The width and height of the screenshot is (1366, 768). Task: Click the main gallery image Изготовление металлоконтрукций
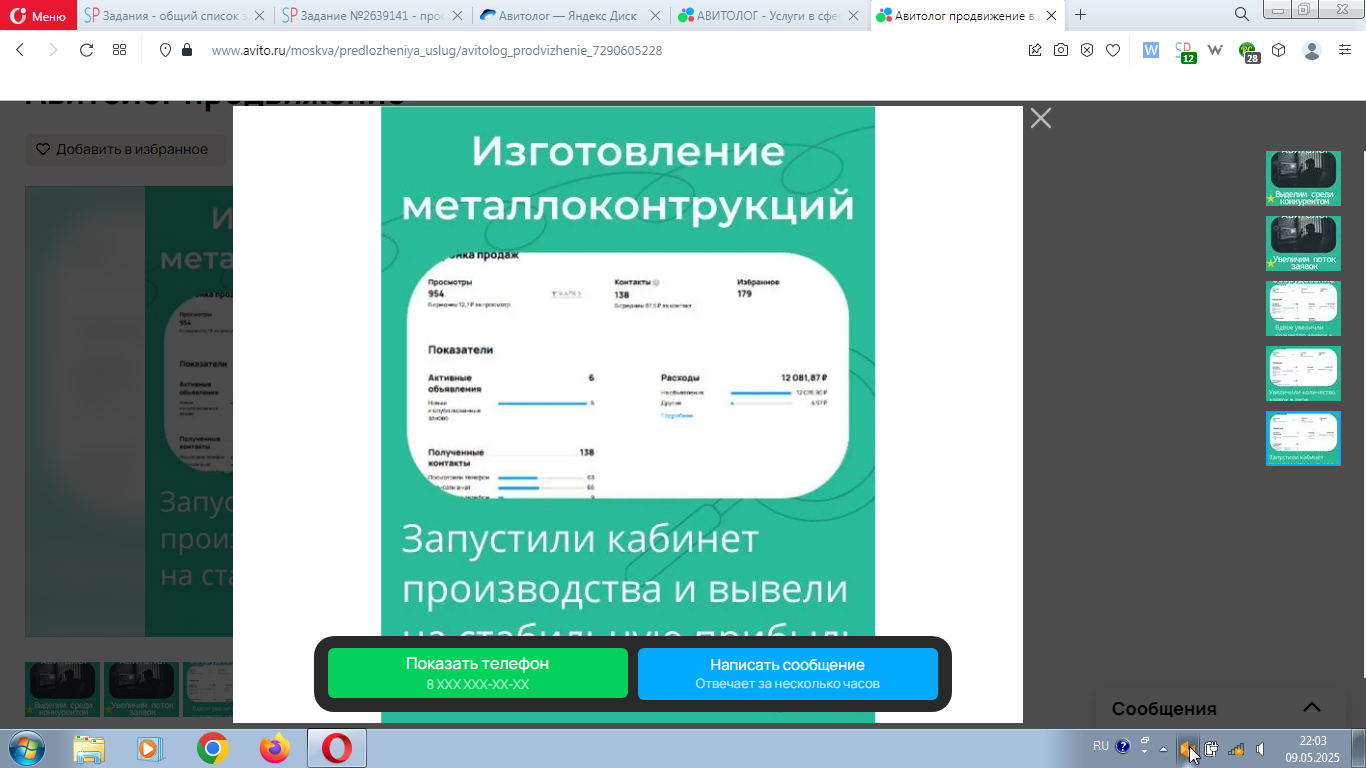(x=628, y=414)
